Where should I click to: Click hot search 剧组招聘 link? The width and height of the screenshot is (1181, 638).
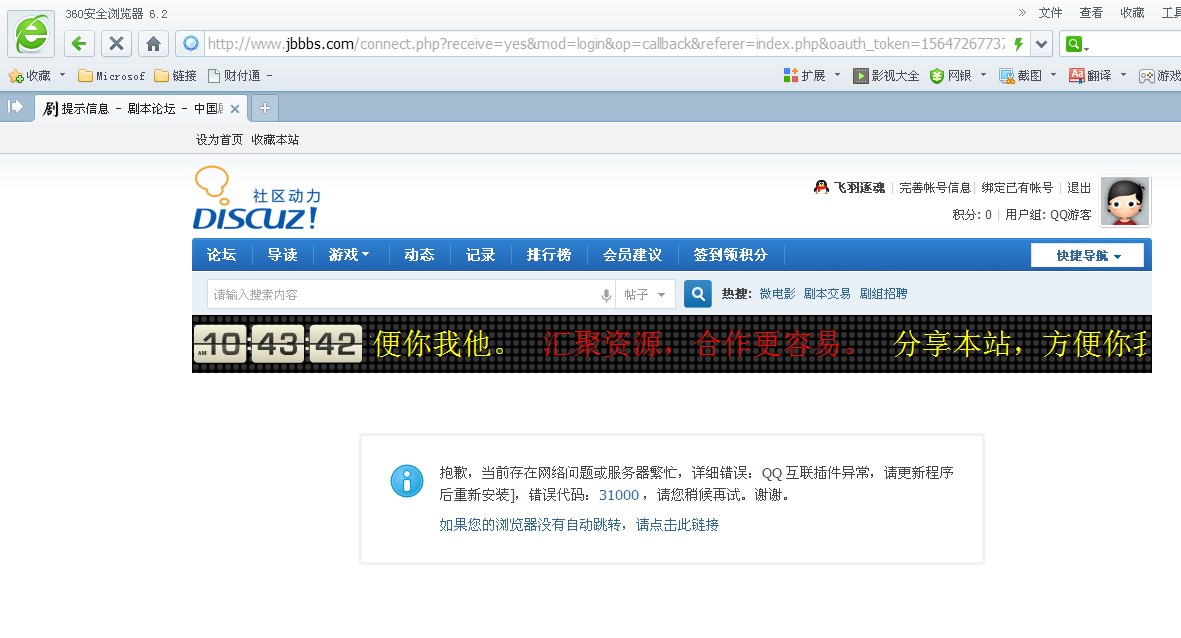click(883, 294)
